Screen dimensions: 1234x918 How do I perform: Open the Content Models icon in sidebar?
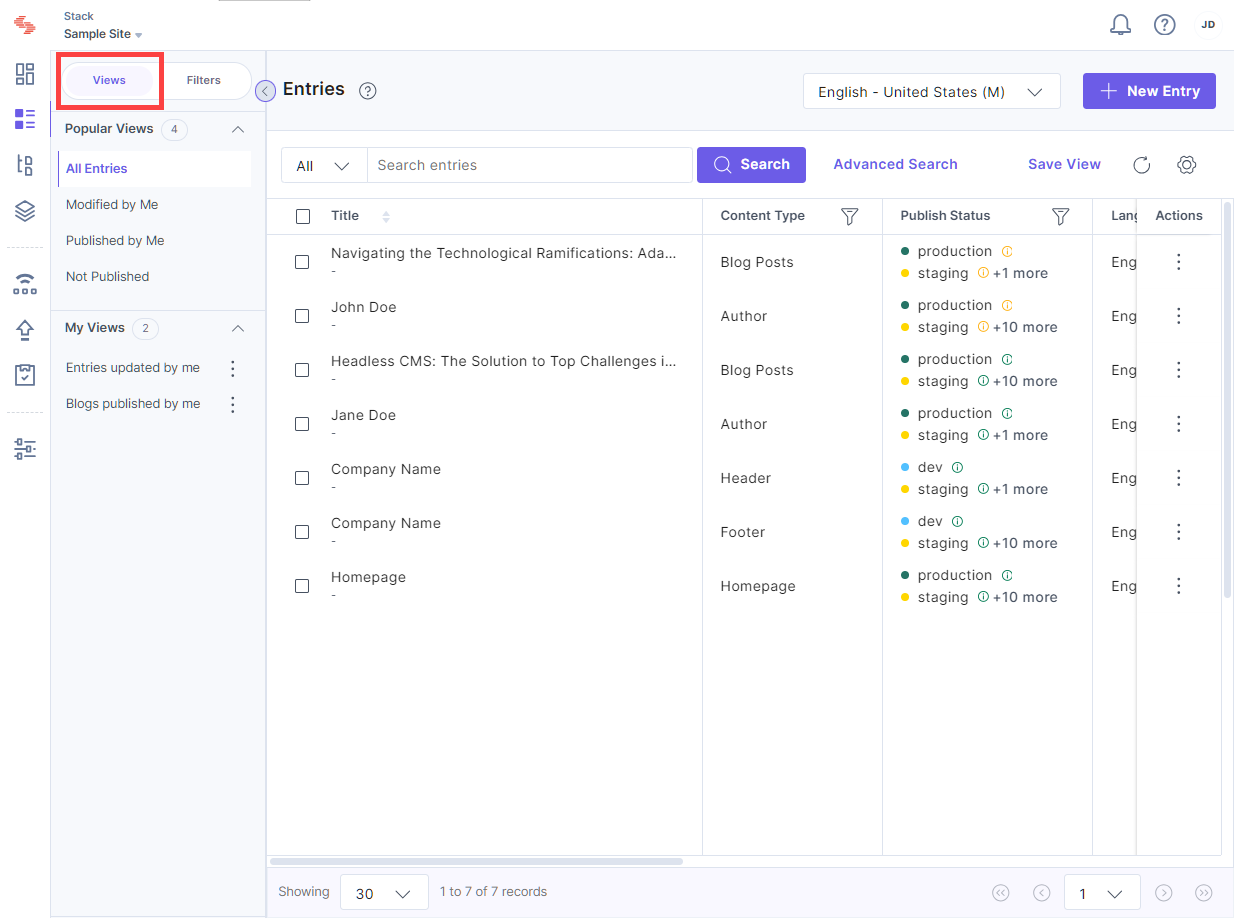[25, 165]
